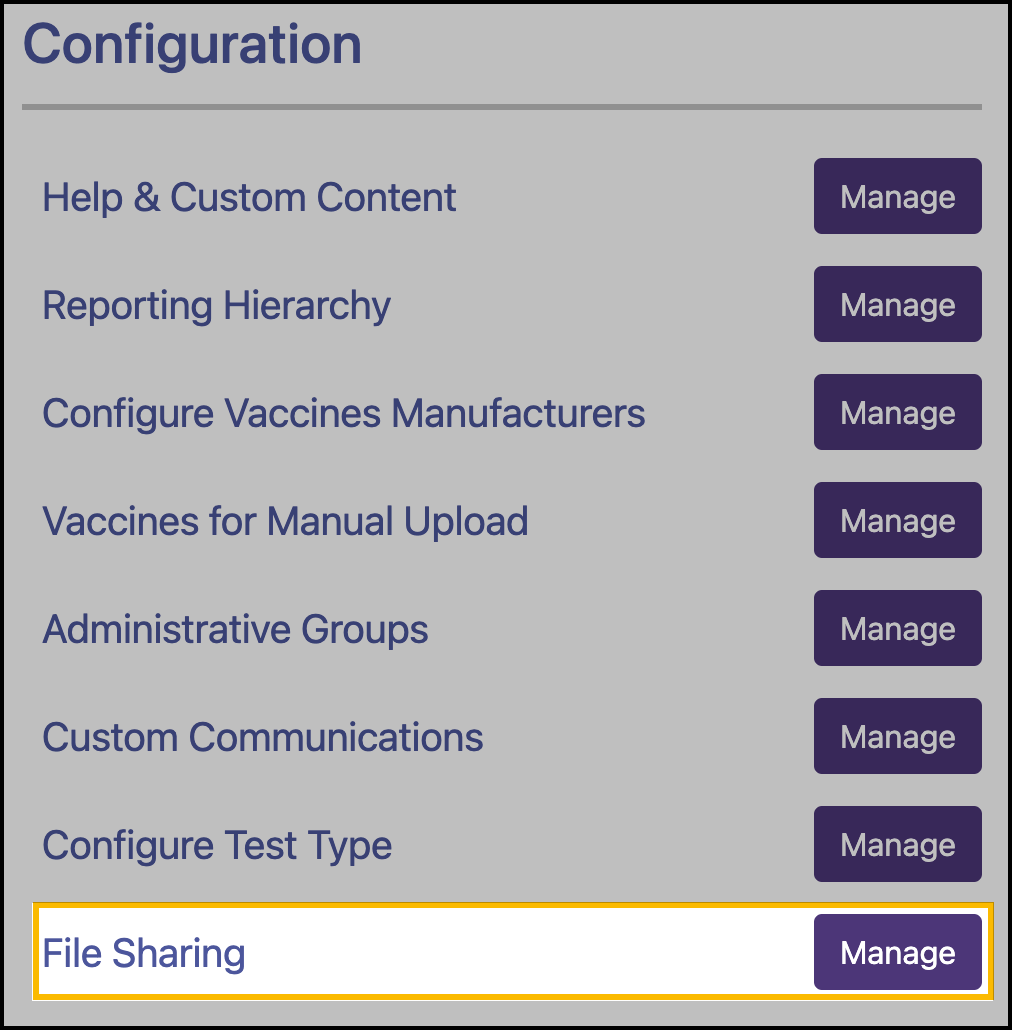Click Manage beside Vaccines for Manual Upload

(897, 520)
